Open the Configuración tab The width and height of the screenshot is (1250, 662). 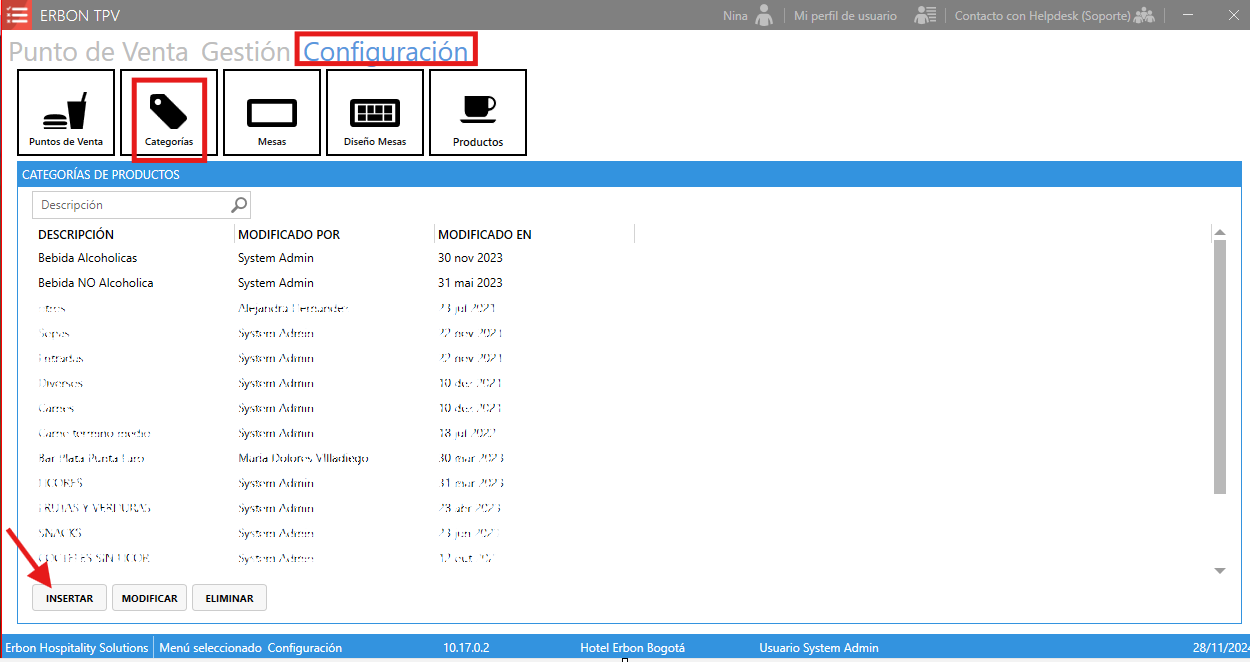point(386,52)
